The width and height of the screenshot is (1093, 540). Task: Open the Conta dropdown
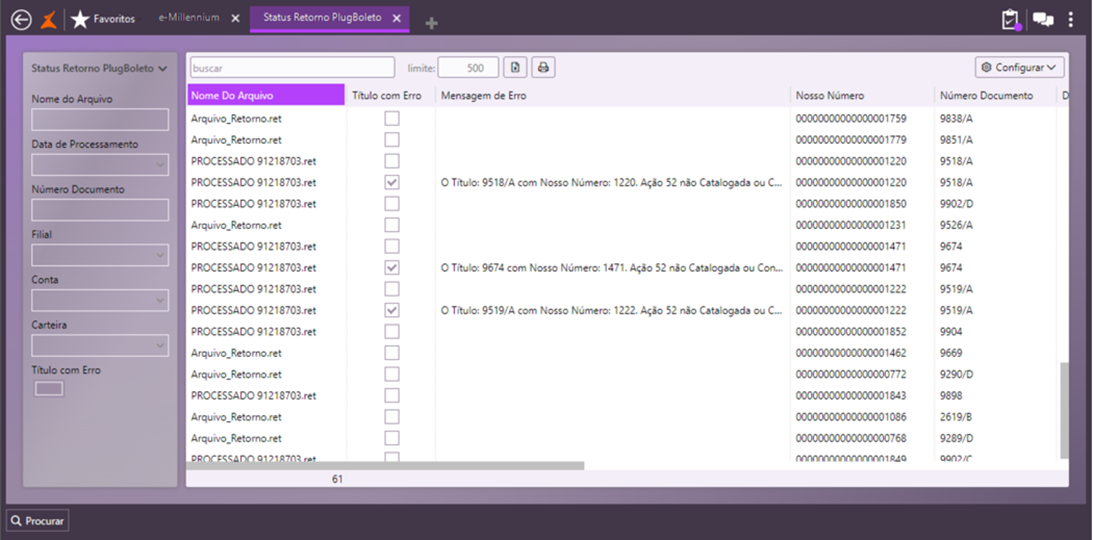100,300
